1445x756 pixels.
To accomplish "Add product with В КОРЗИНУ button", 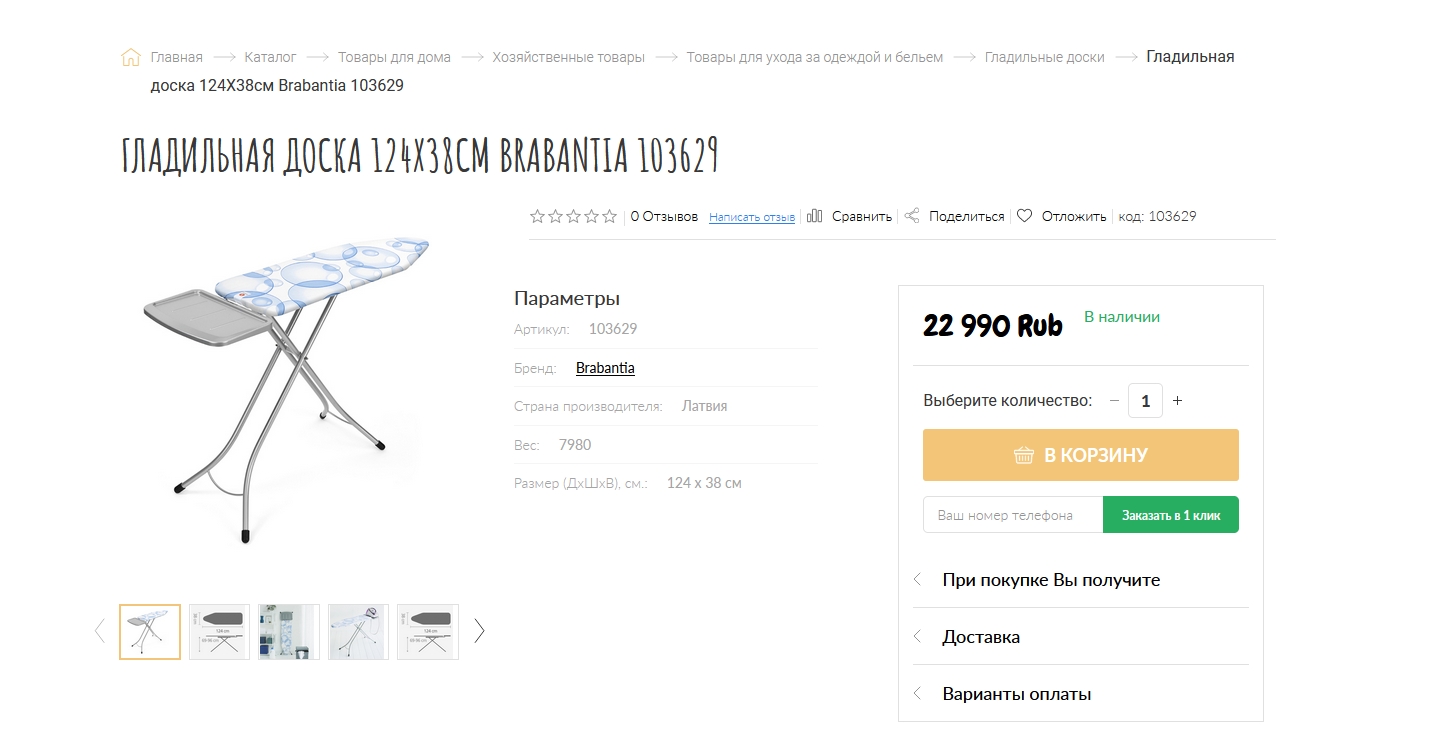I will pos(1081,455).
